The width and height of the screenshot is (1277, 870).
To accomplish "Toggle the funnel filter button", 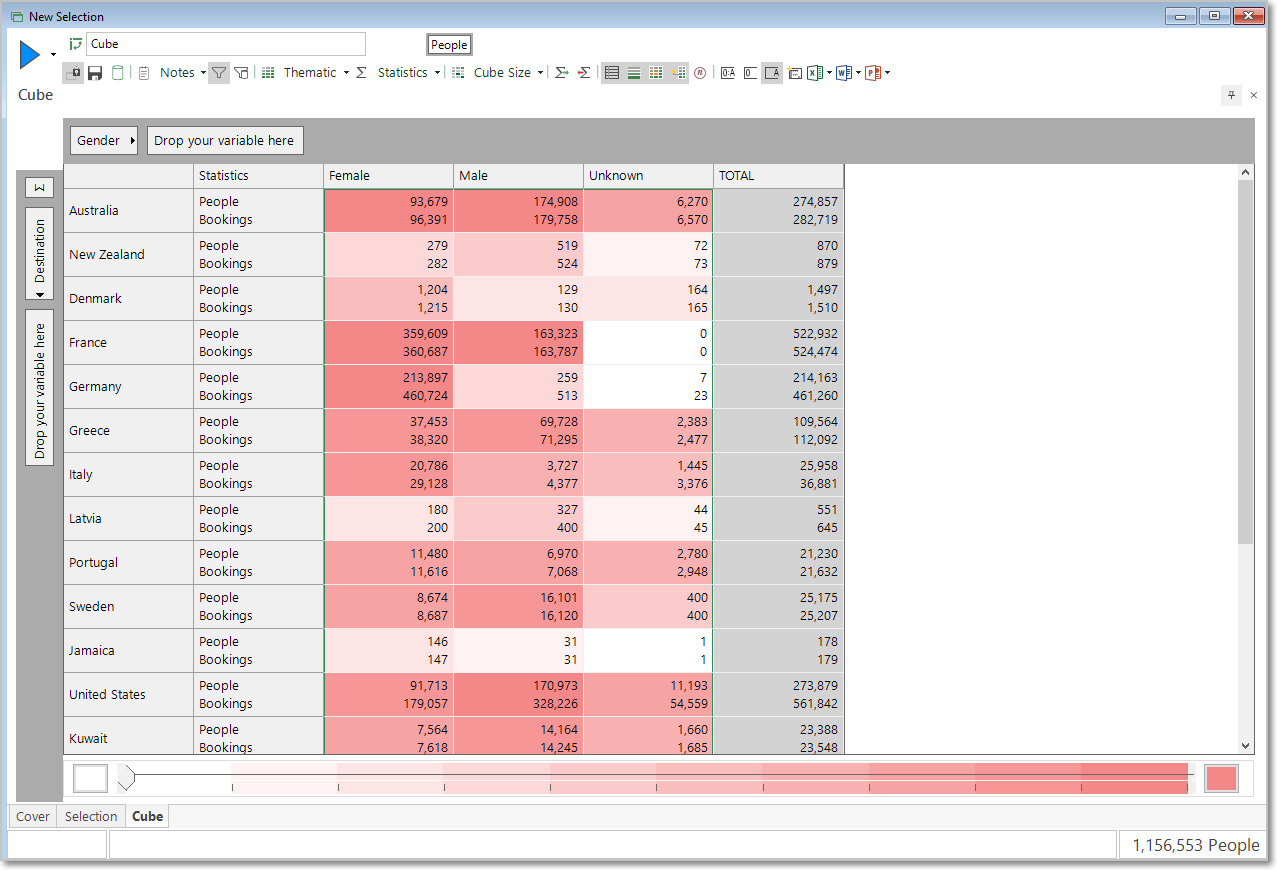I will pyautogui.click(x=219, y=73).
